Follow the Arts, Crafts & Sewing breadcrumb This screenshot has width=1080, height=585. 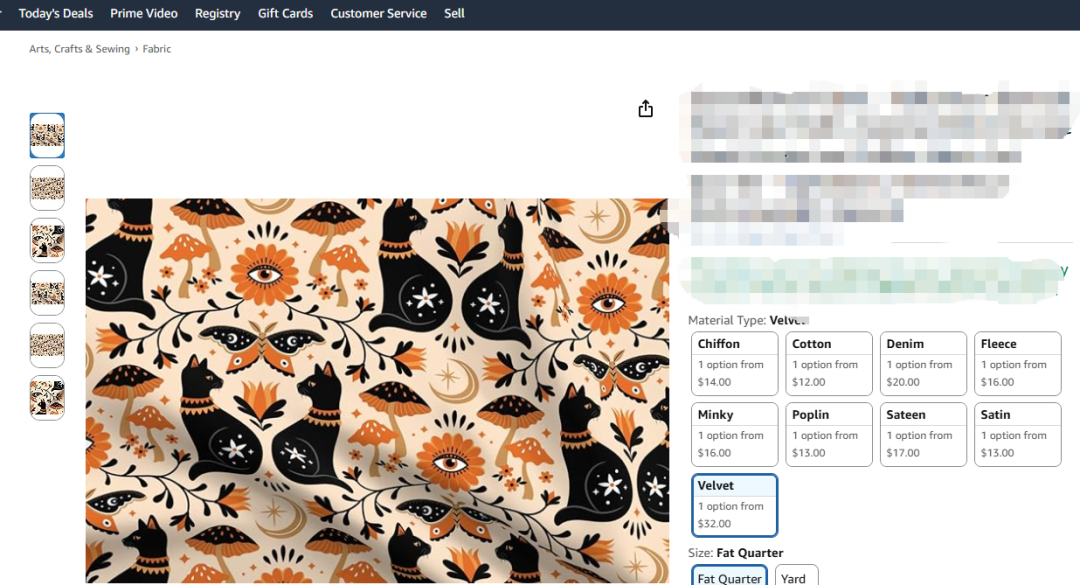(x=79, y=49)
